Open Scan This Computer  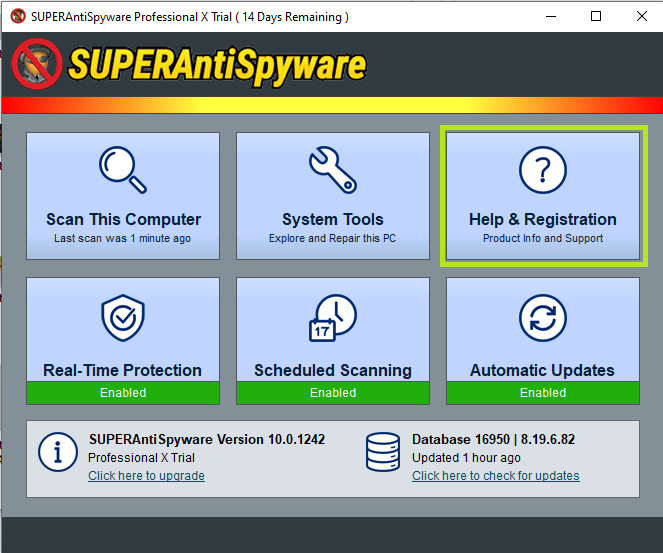point(123,196)
